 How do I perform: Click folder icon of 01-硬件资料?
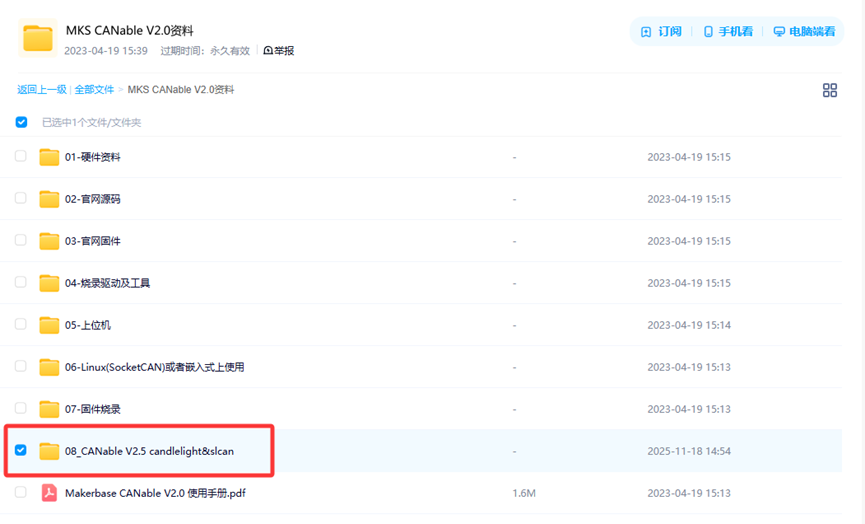pos(49,157)
